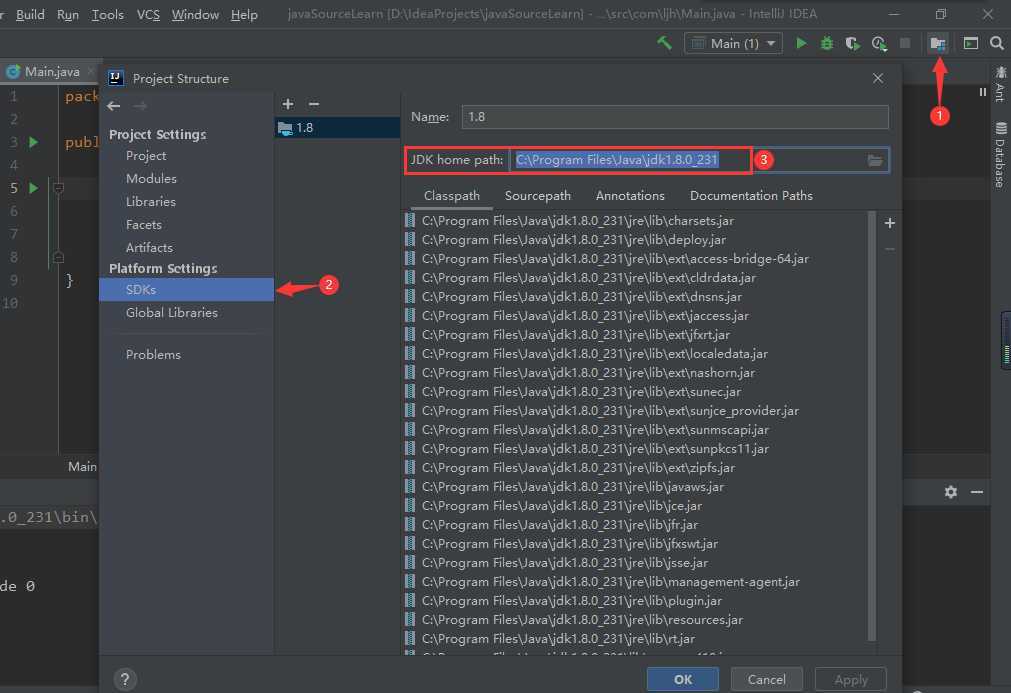Open the Build menu
The width and height of the screenshot is (1011, 693).
tap(30, 14)
